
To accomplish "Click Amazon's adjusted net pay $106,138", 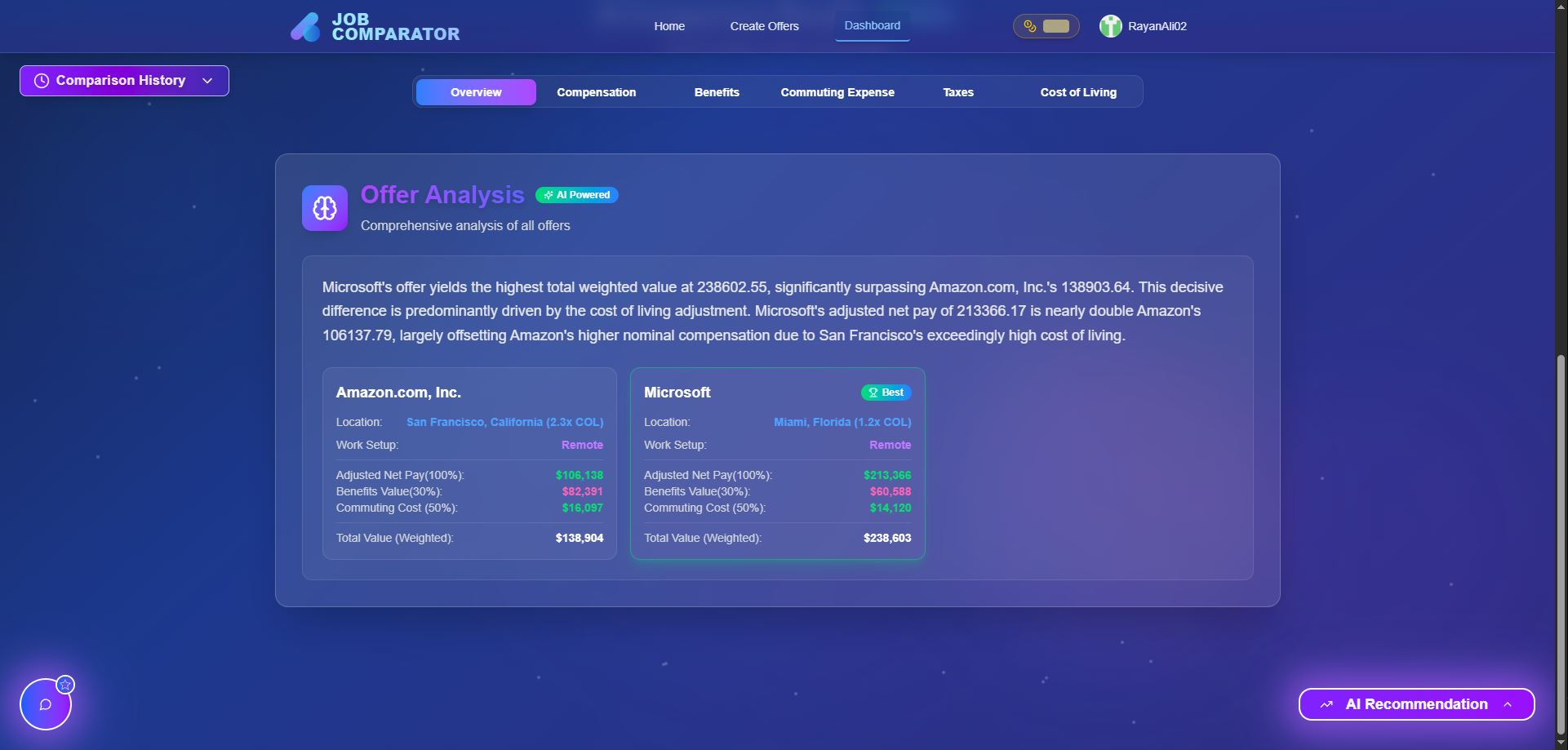I will click(580, 475).
